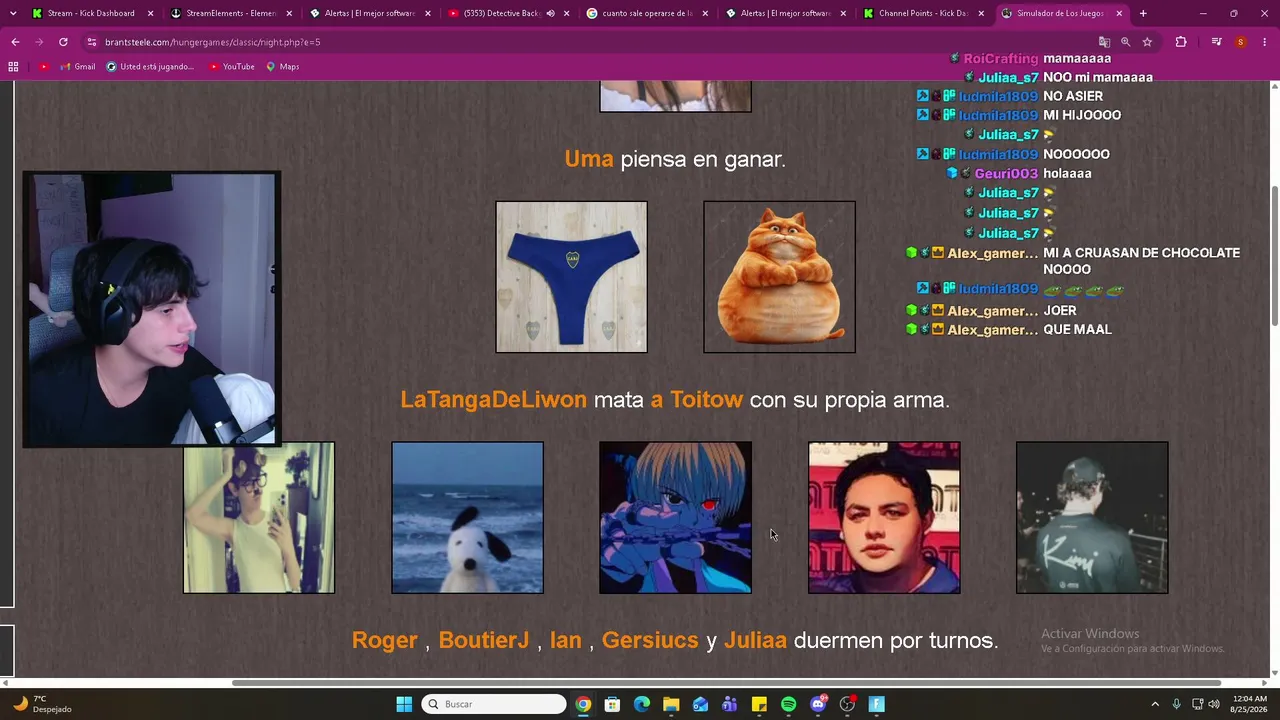This screenshot has width=1280, height=720.
Task: Open the apps grid in bookmarks bar
Action: [13, 67]
